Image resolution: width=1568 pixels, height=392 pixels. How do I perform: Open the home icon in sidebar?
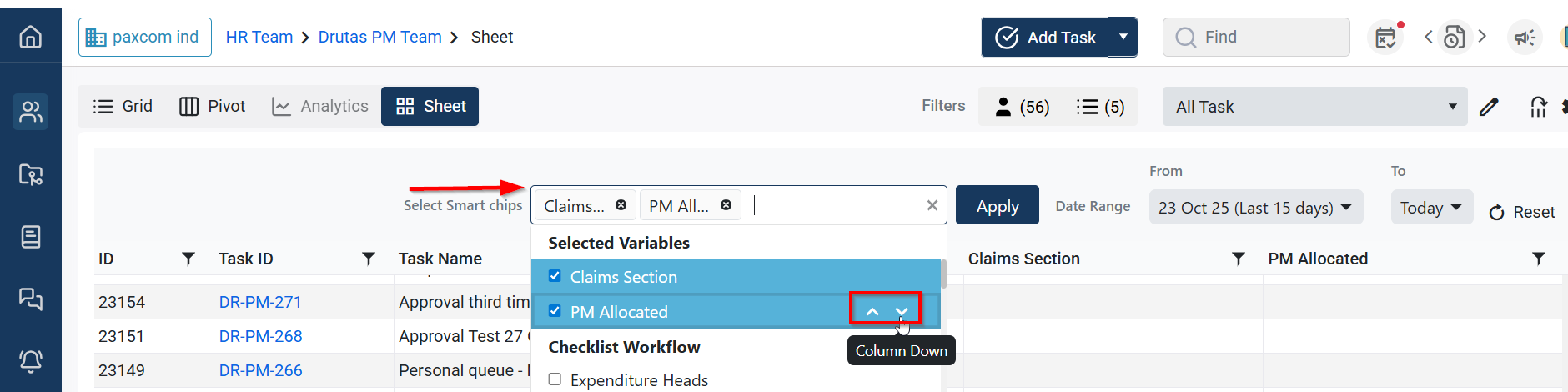[x=31, y=37]
